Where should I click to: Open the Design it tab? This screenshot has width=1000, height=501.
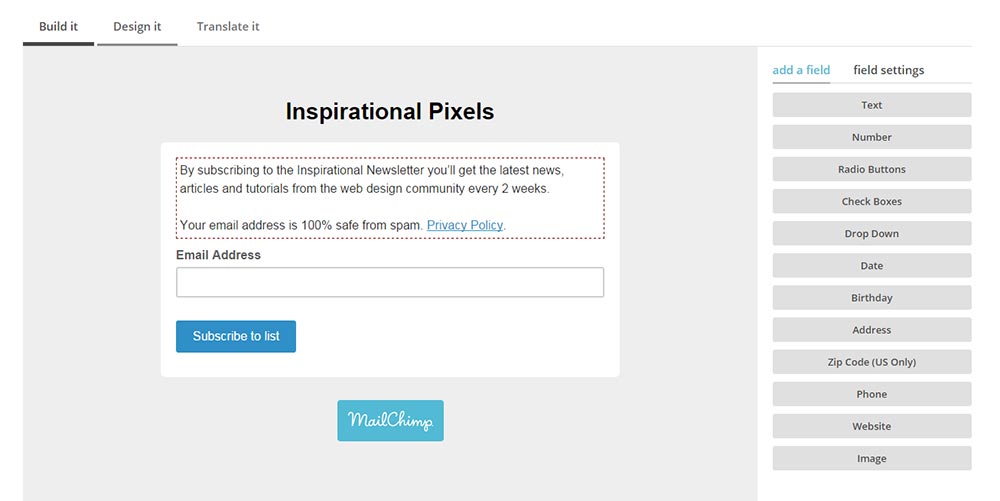point(137,27)
